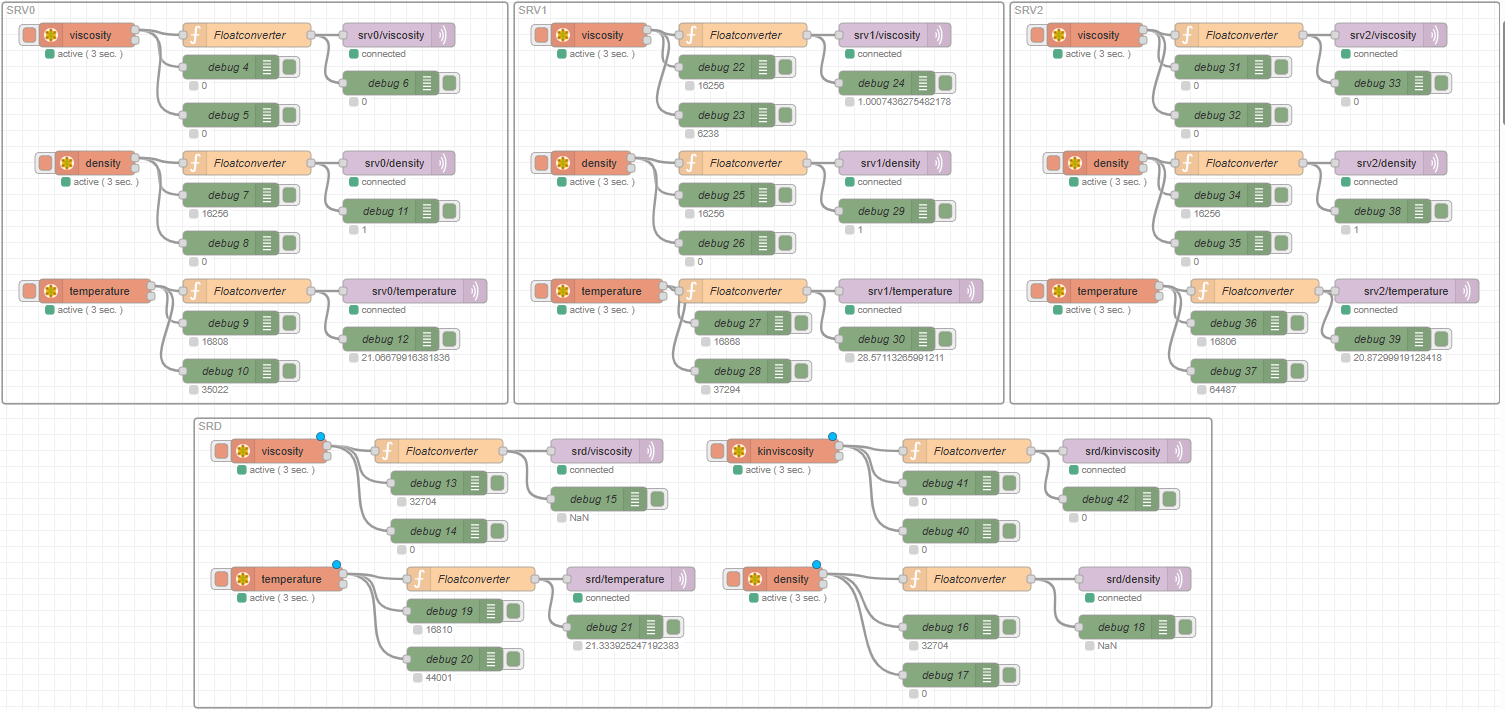Disable the debug 11 node
Image resolution: width=1505 pixels, height=710 pixels.
(x=449, y=211)
